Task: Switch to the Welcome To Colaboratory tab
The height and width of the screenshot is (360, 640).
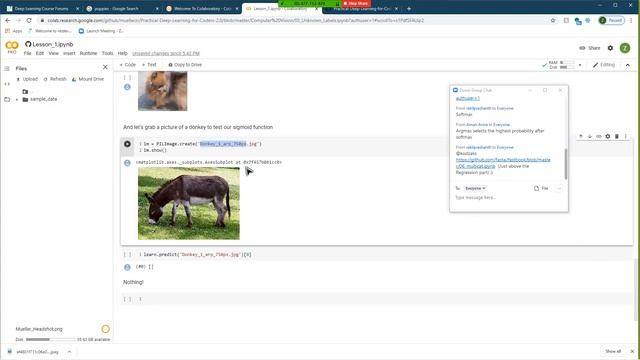Action: point(202,9)
